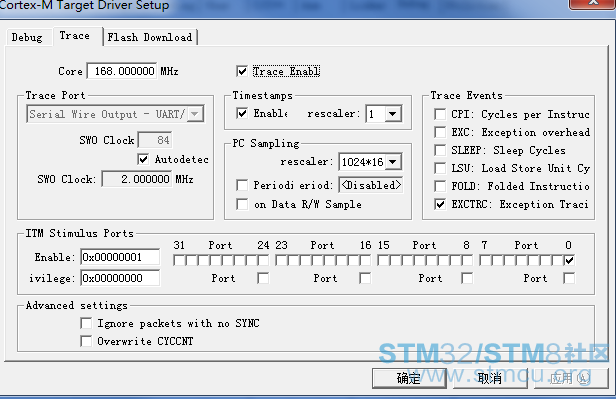Click the 取消 (Cancel) button
616x399 pixels.
coord(490,378)
